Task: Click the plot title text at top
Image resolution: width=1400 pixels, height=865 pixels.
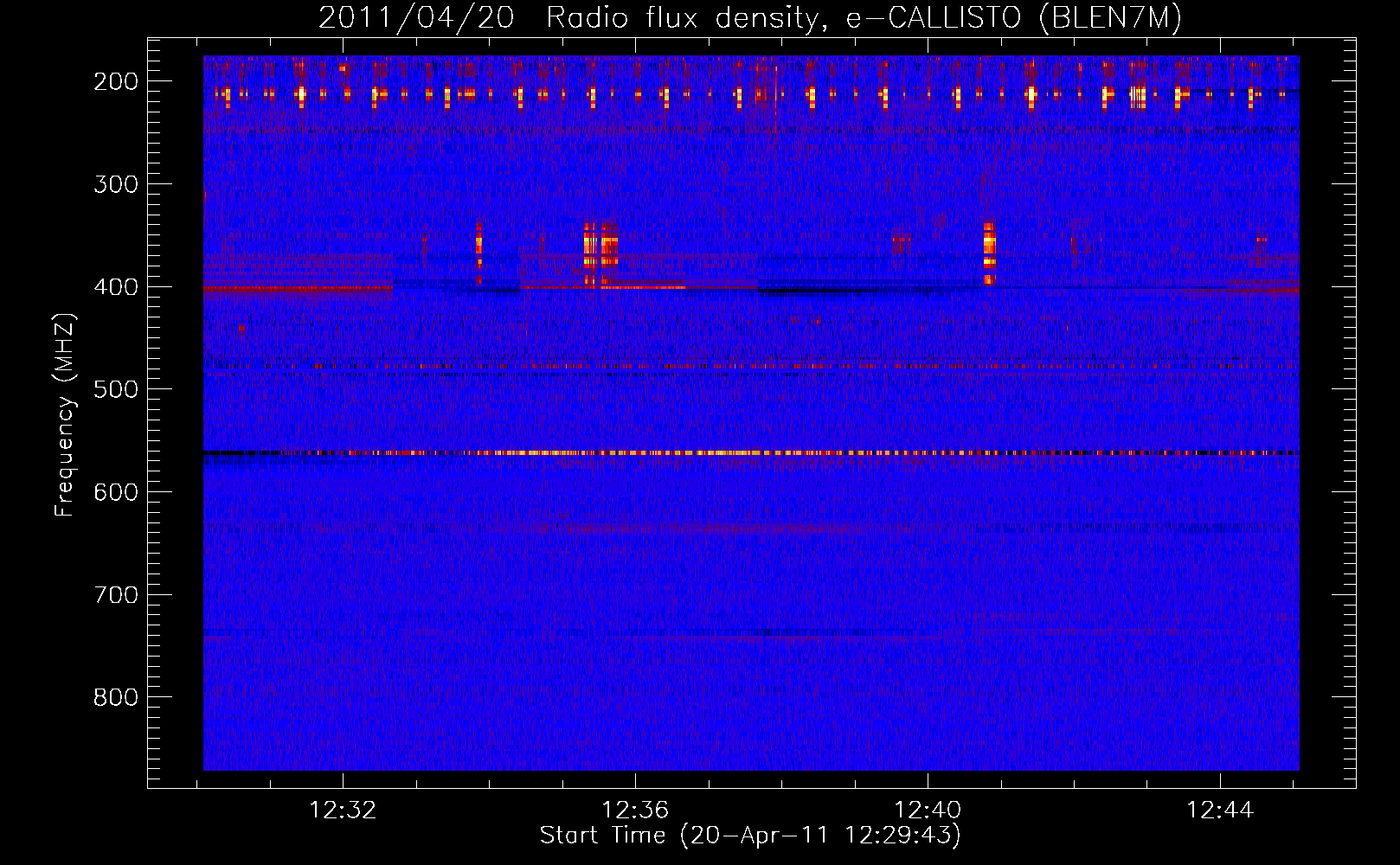Action: (x=749, y=17)
